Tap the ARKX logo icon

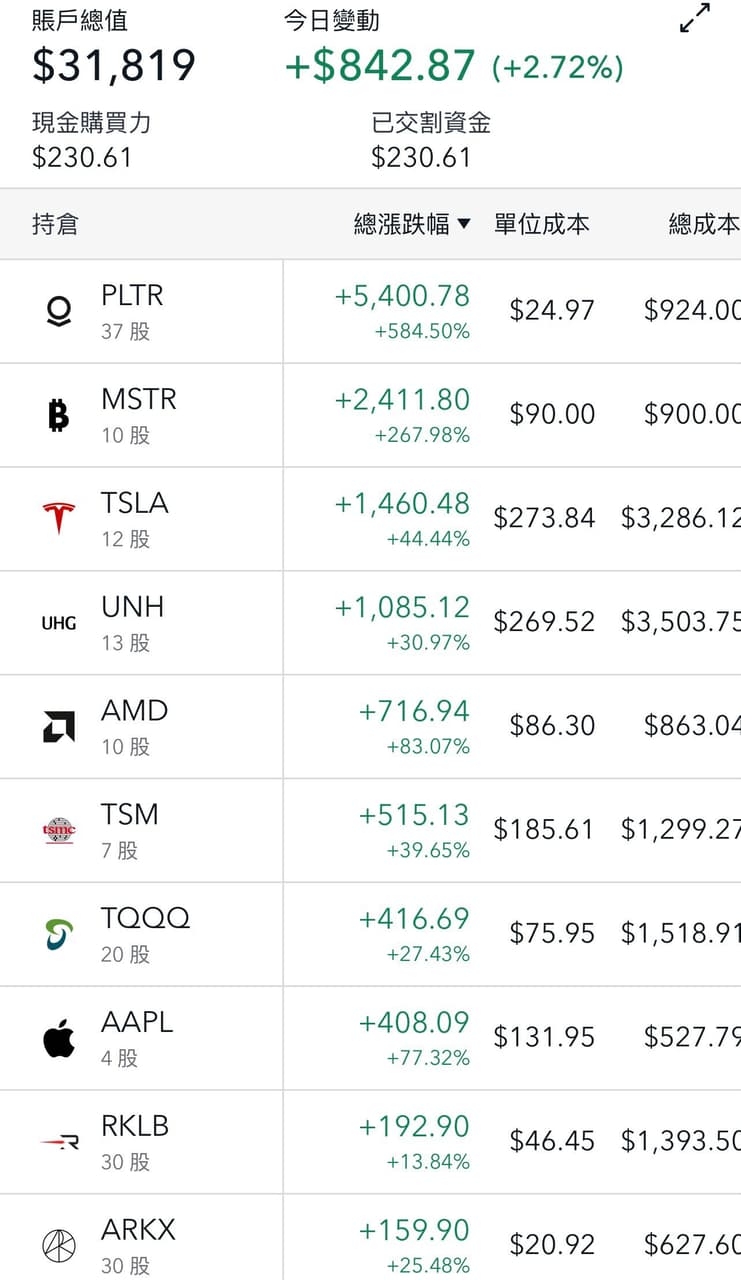point(59,1245)
